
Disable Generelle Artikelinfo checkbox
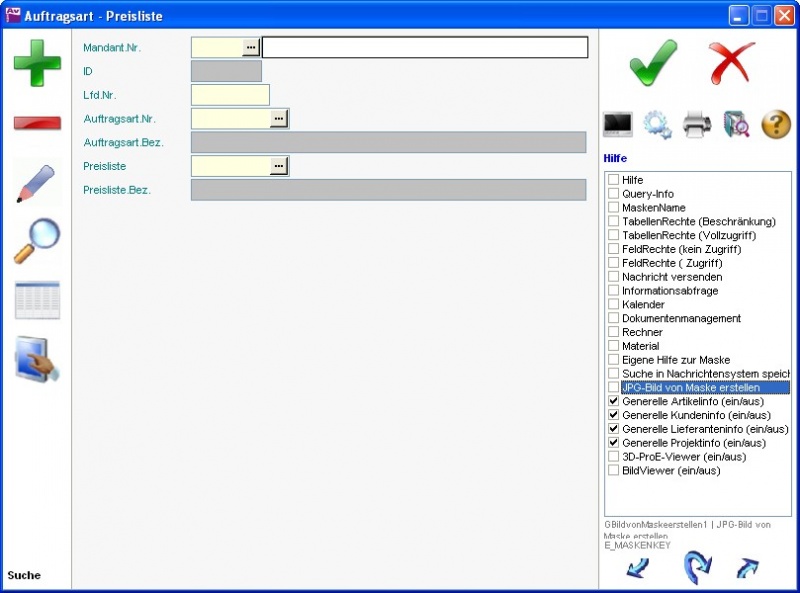(x=614, y=401)
